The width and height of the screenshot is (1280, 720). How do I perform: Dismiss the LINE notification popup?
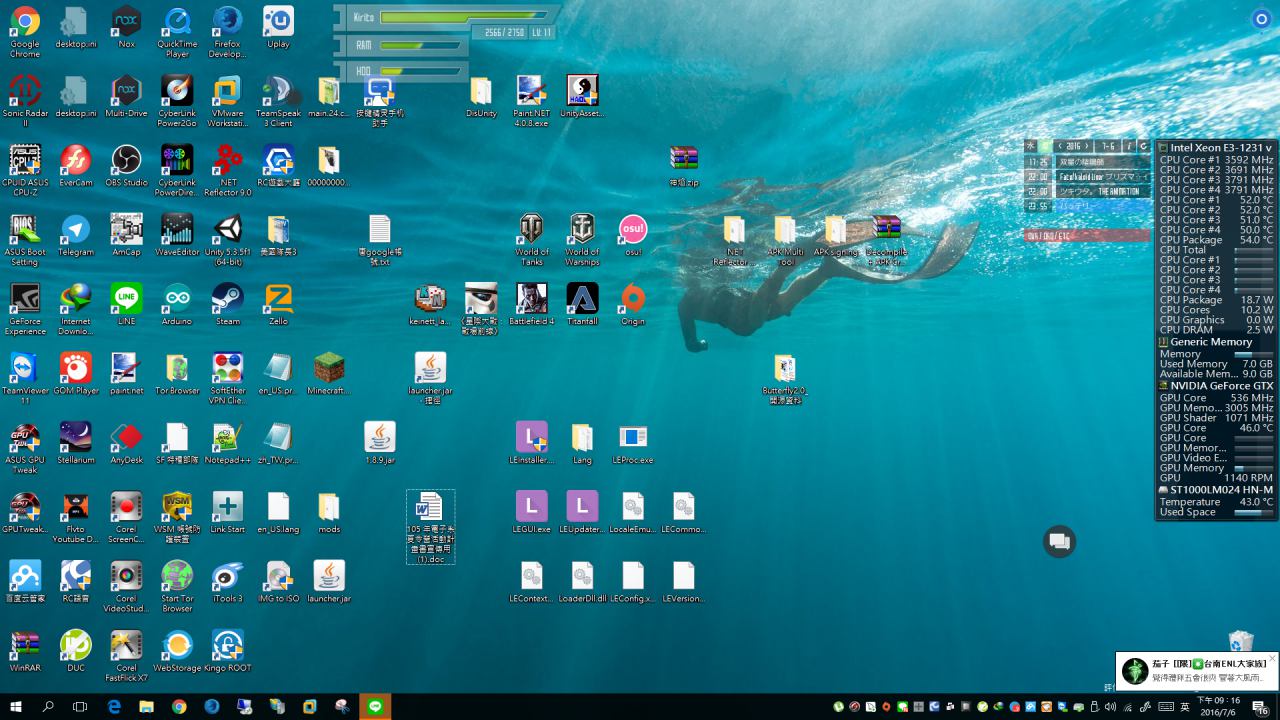(1272, 658)
